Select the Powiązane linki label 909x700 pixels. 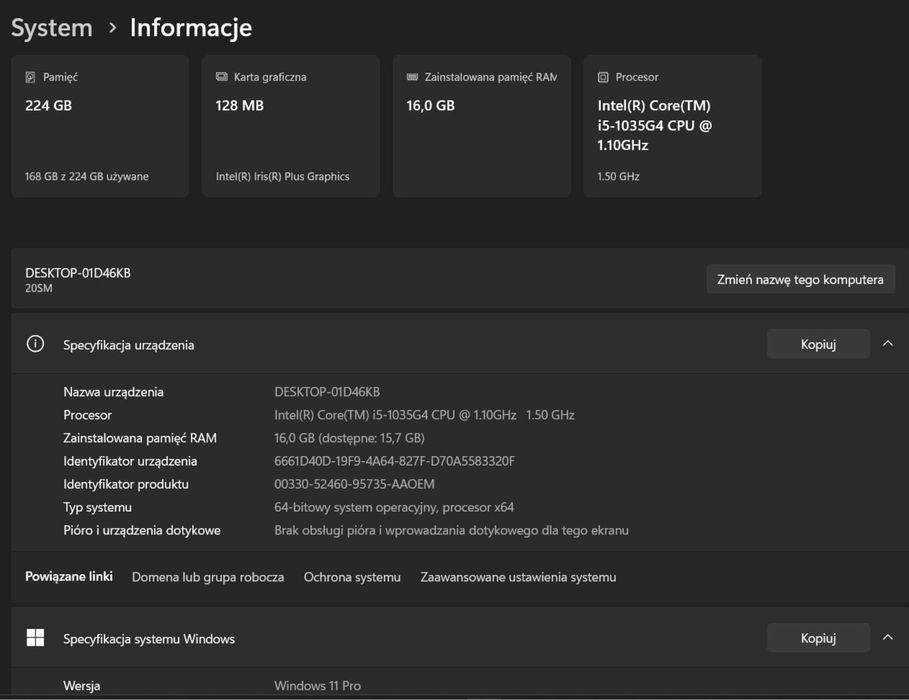(69, 576)
